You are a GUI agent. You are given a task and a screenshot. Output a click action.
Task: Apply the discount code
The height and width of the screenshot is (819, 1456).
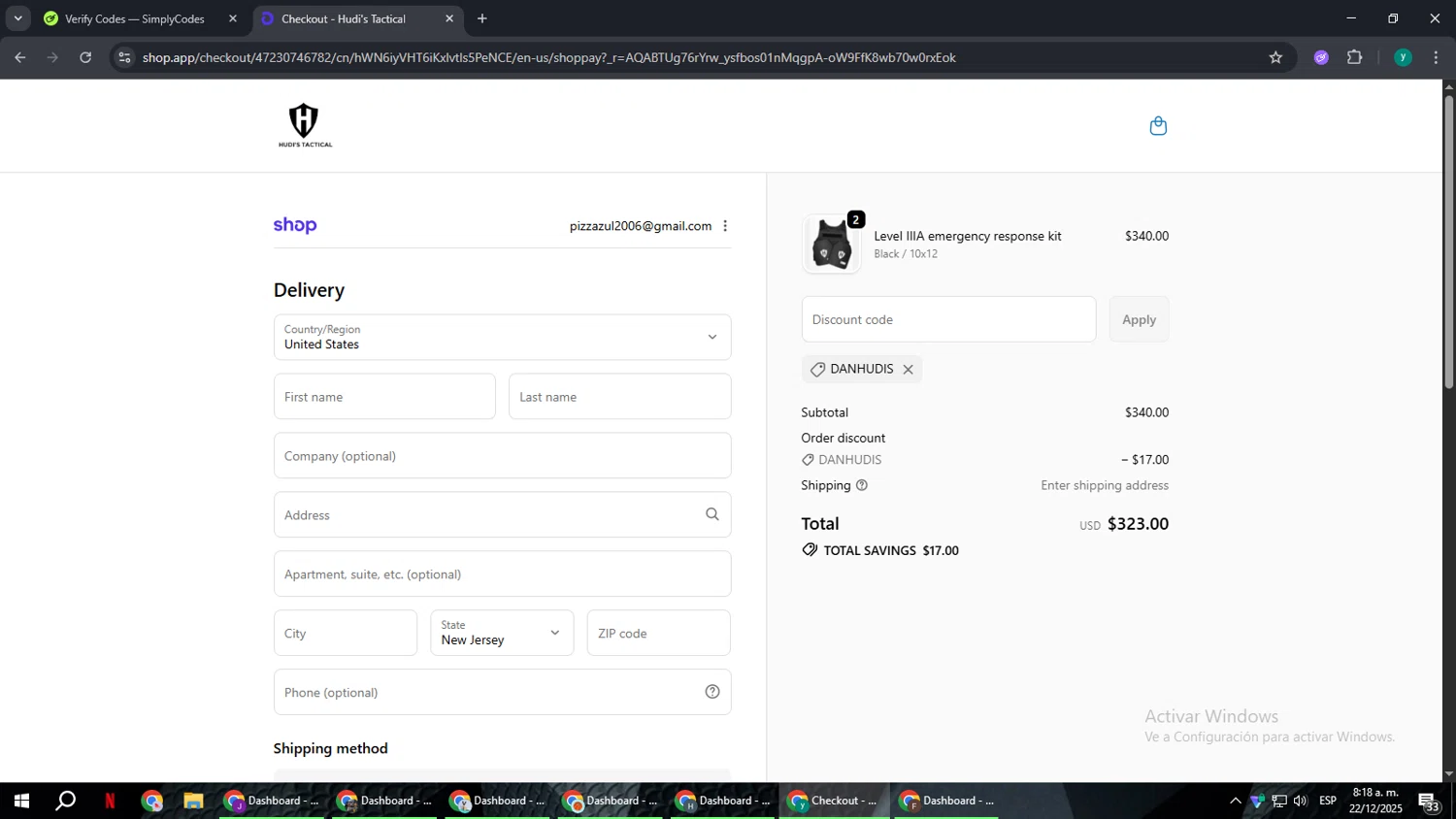(1139, 319)
